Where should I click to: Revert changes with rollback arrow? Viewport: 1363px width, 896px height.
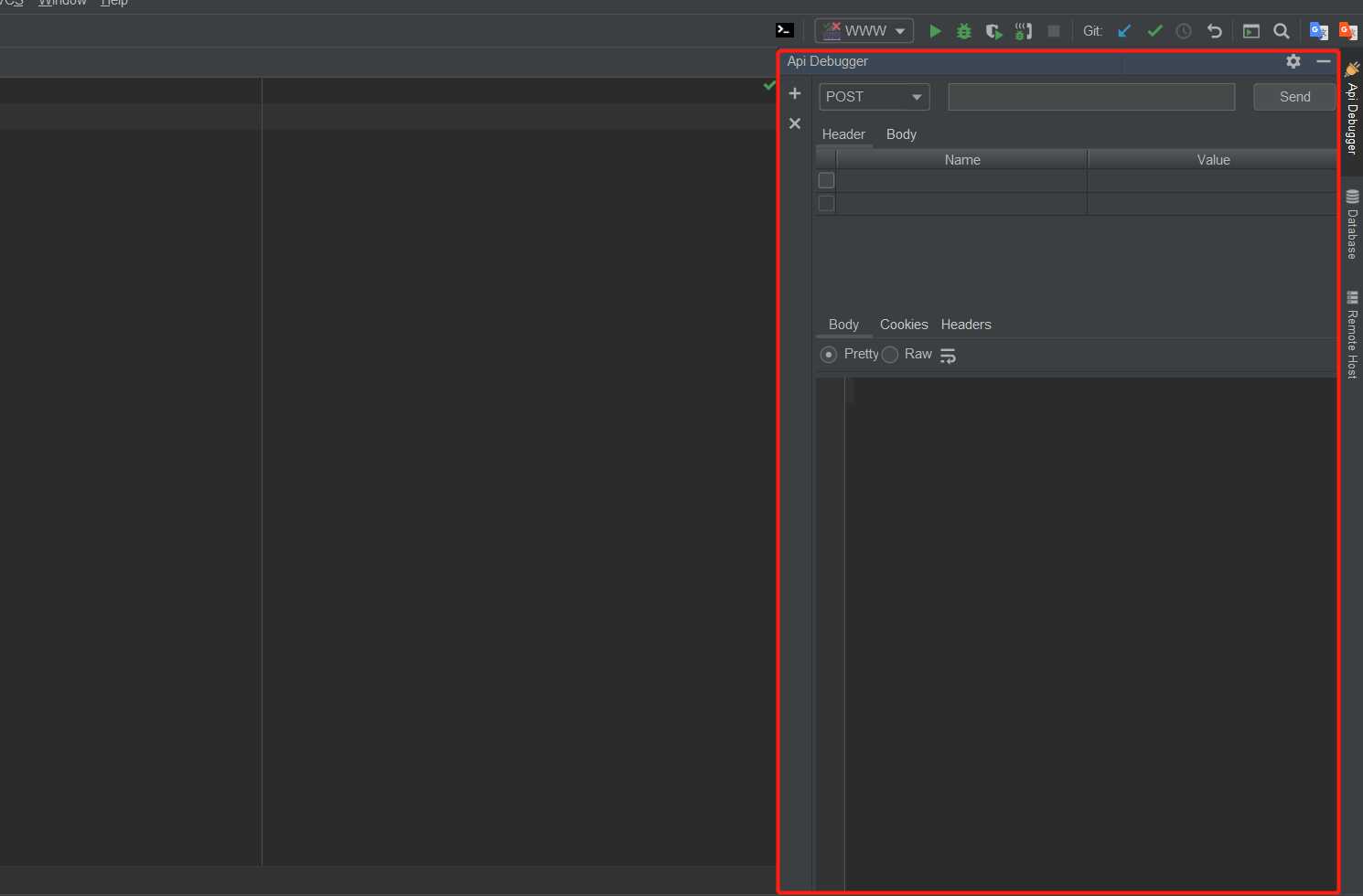coord(1214,31)
